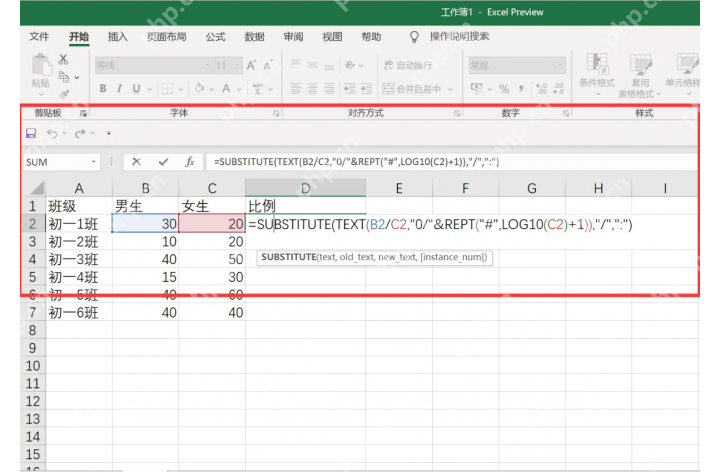Switch to the Review (审阅) tab
Image resolution: width=720 pixels, height=472 pixels.
tap(293, 37)
